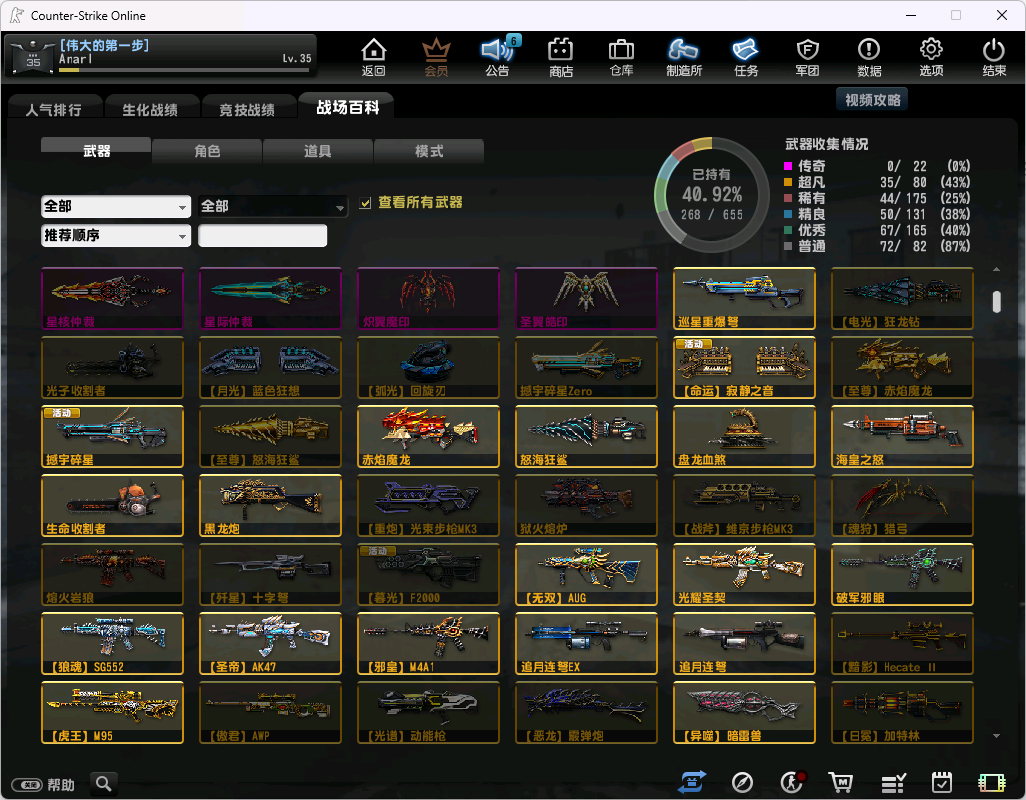This screenshot has width=1026, height=800.
Task: Select the 怒海狂鲨 weapon card
Action: pos(586,436)
